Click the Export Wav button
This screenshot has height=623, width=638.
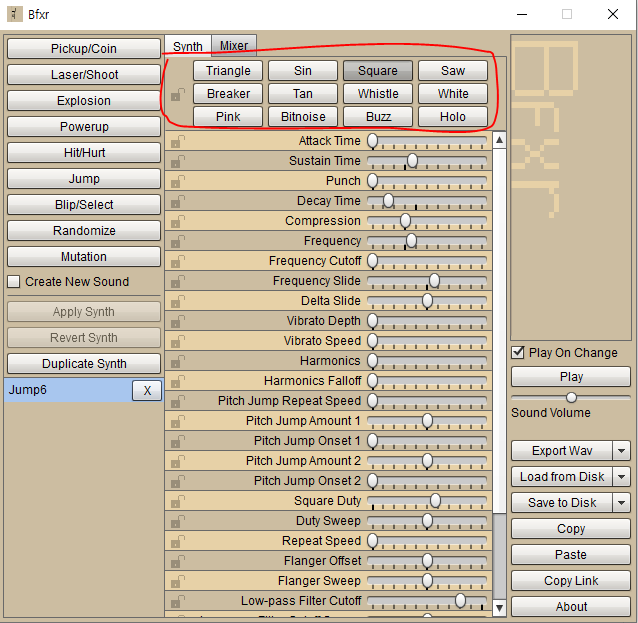click(562, 450)
